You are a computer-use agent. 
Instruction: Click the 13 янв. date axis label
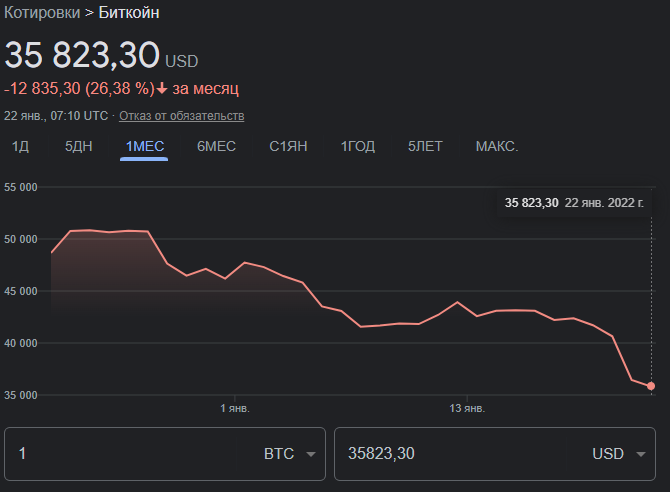point(467,409)
